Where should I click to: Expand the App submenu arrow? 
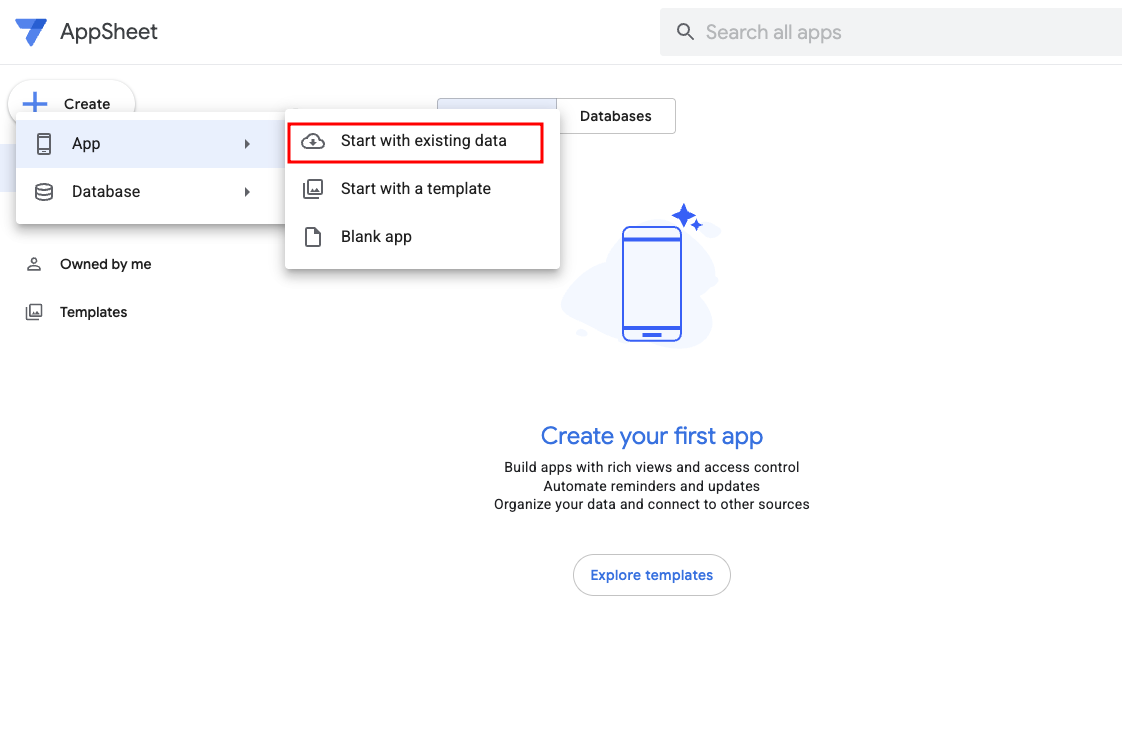click(x=247, y=144)
